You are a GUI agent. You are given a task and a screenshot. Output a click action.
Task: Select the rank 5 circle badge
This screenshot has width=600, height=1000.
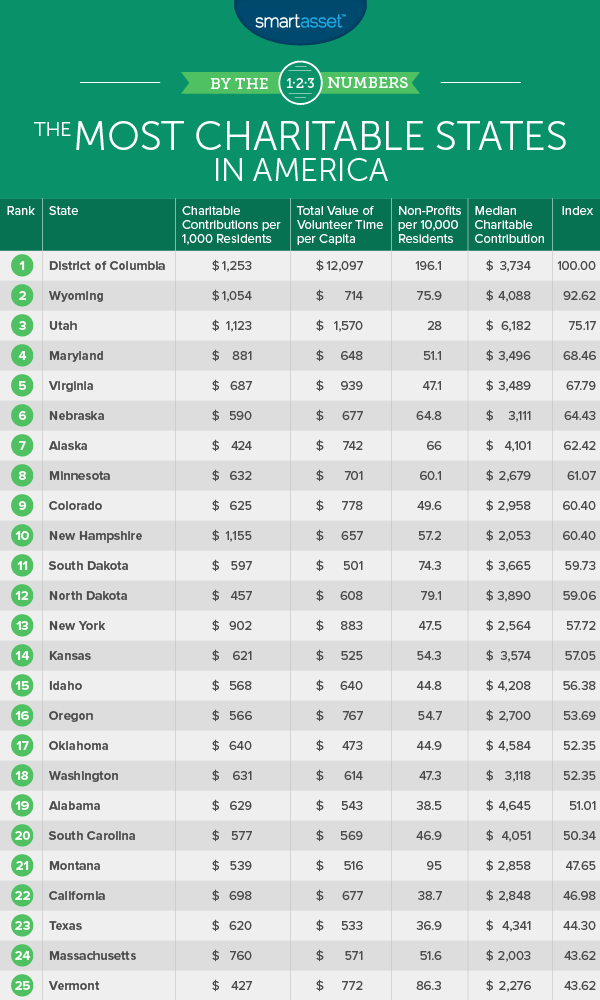pyautogui.click(x=20, y=386)
